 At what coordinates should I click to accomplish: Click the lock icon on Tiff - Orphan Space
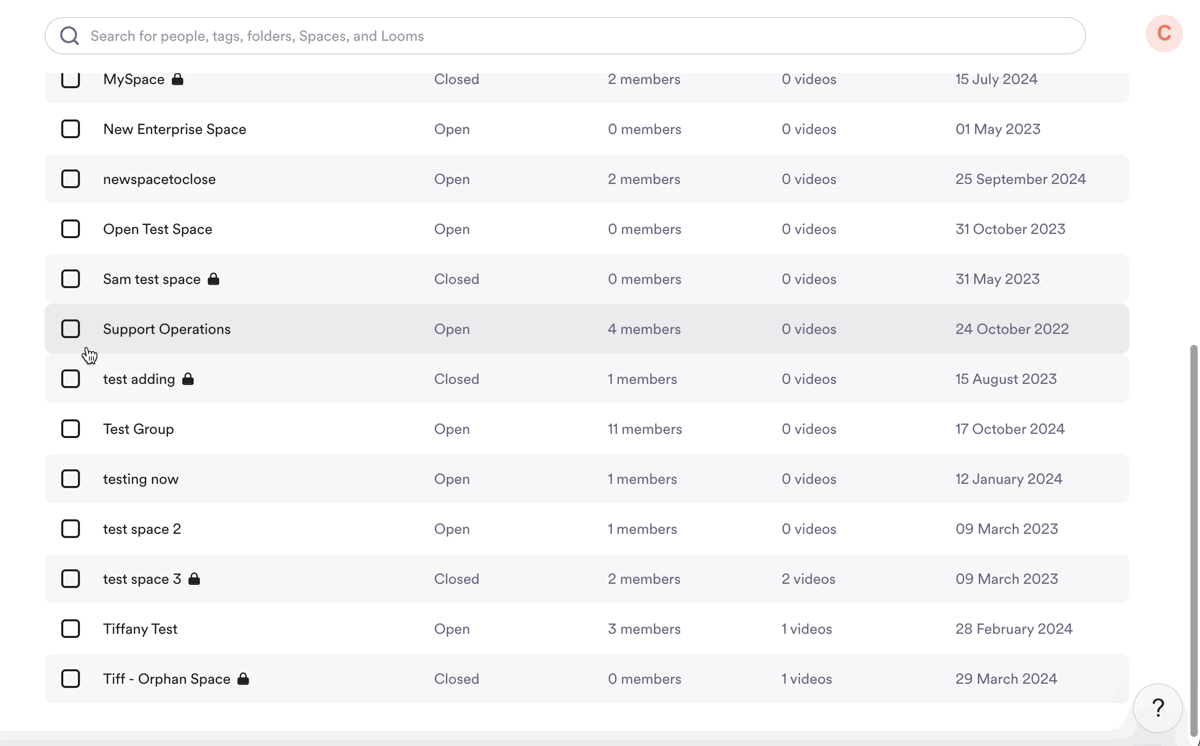tap(243, 679)
